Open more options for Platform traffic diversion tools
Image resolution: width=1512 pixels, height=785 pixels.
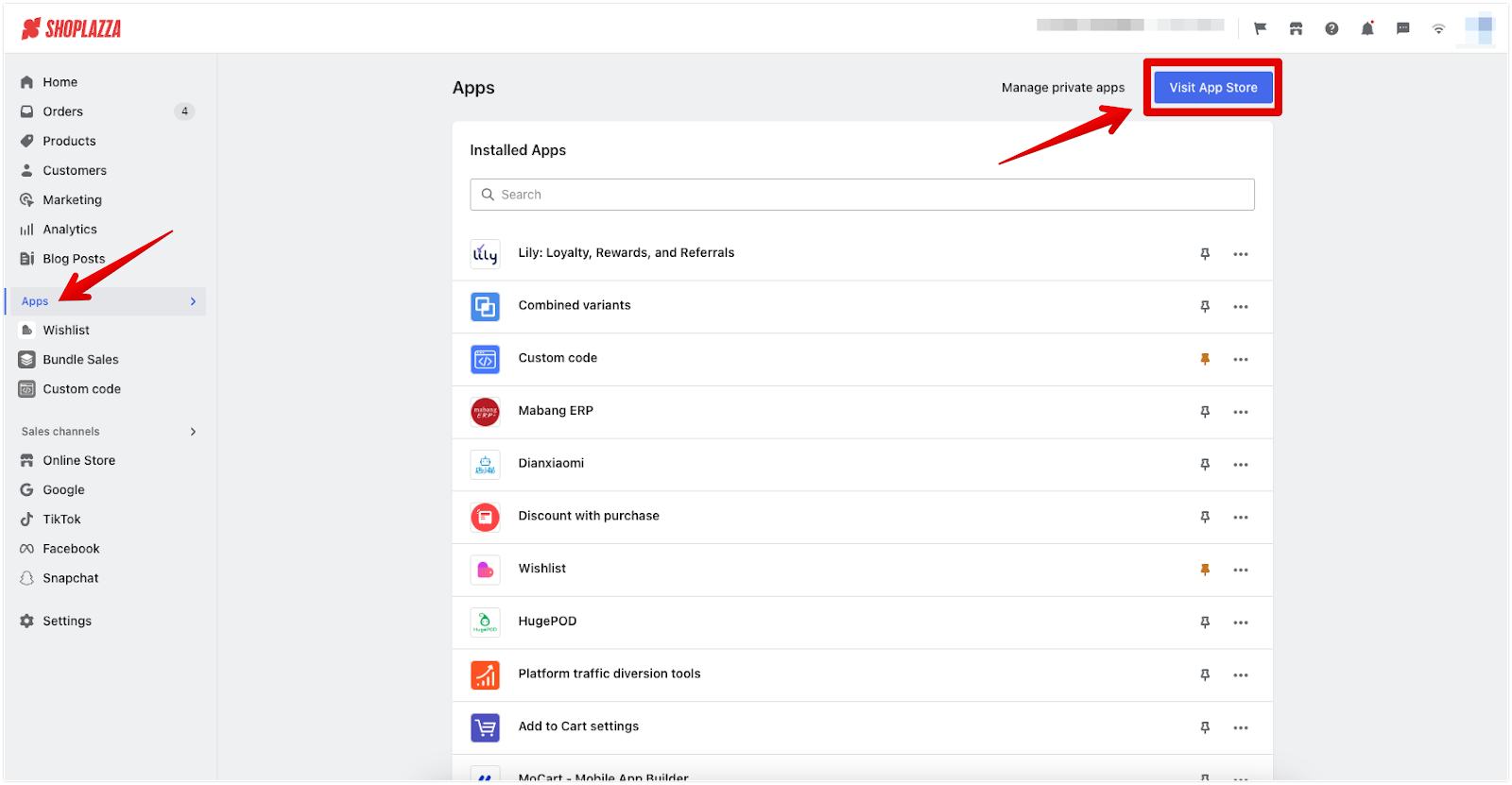point(1241,675)
